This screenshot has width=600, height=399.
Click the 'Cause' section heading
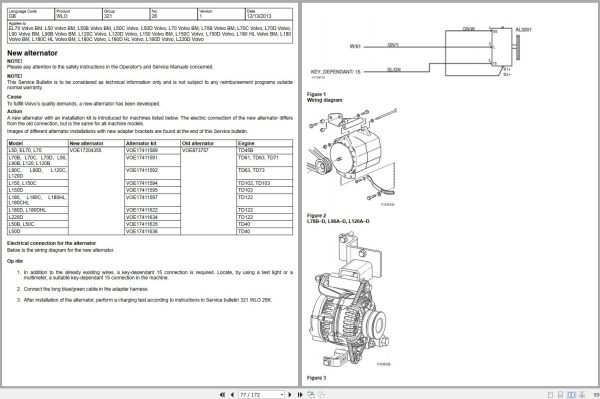15,97
